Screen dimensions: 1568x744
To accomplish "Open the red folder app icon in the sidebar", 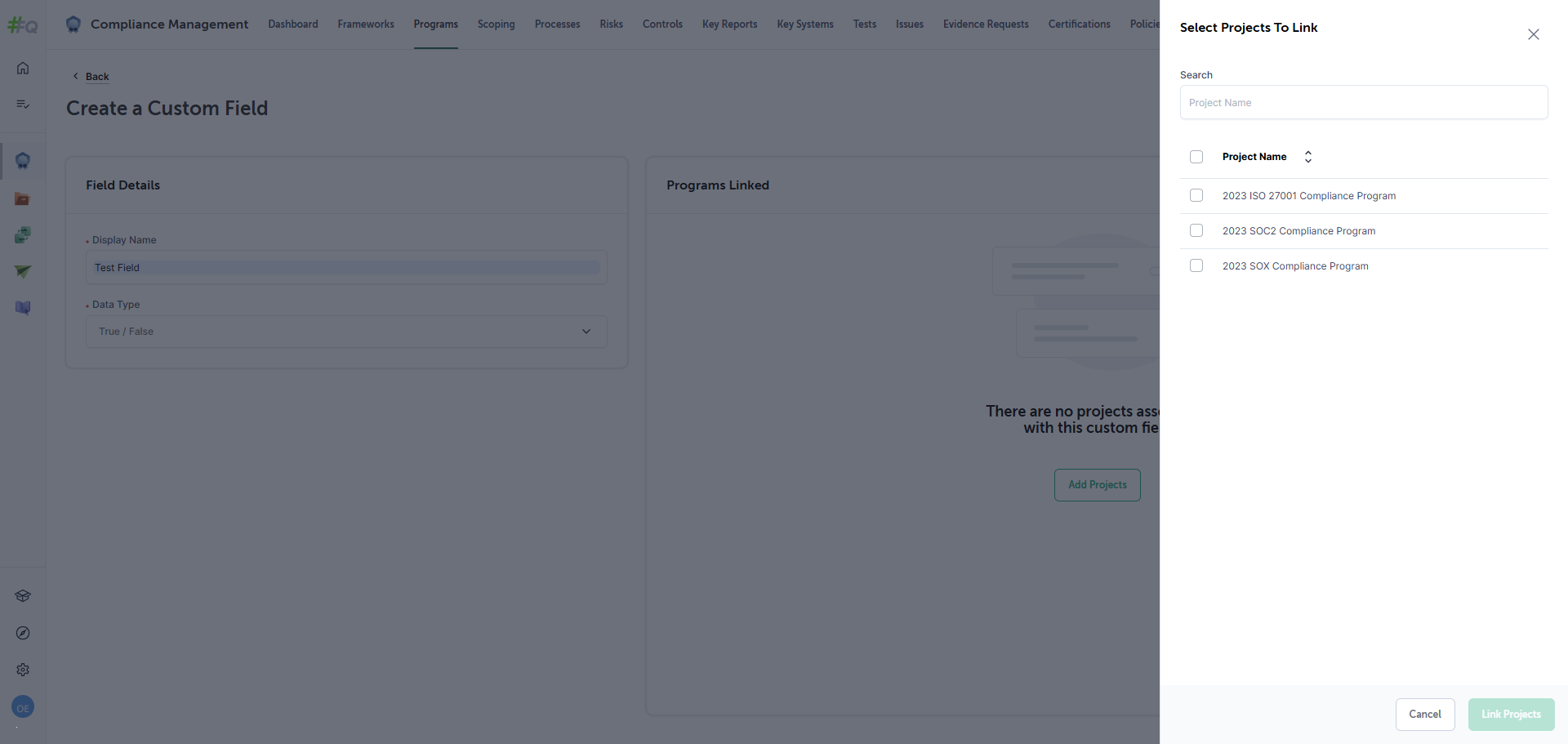I will tap(23, 198).
